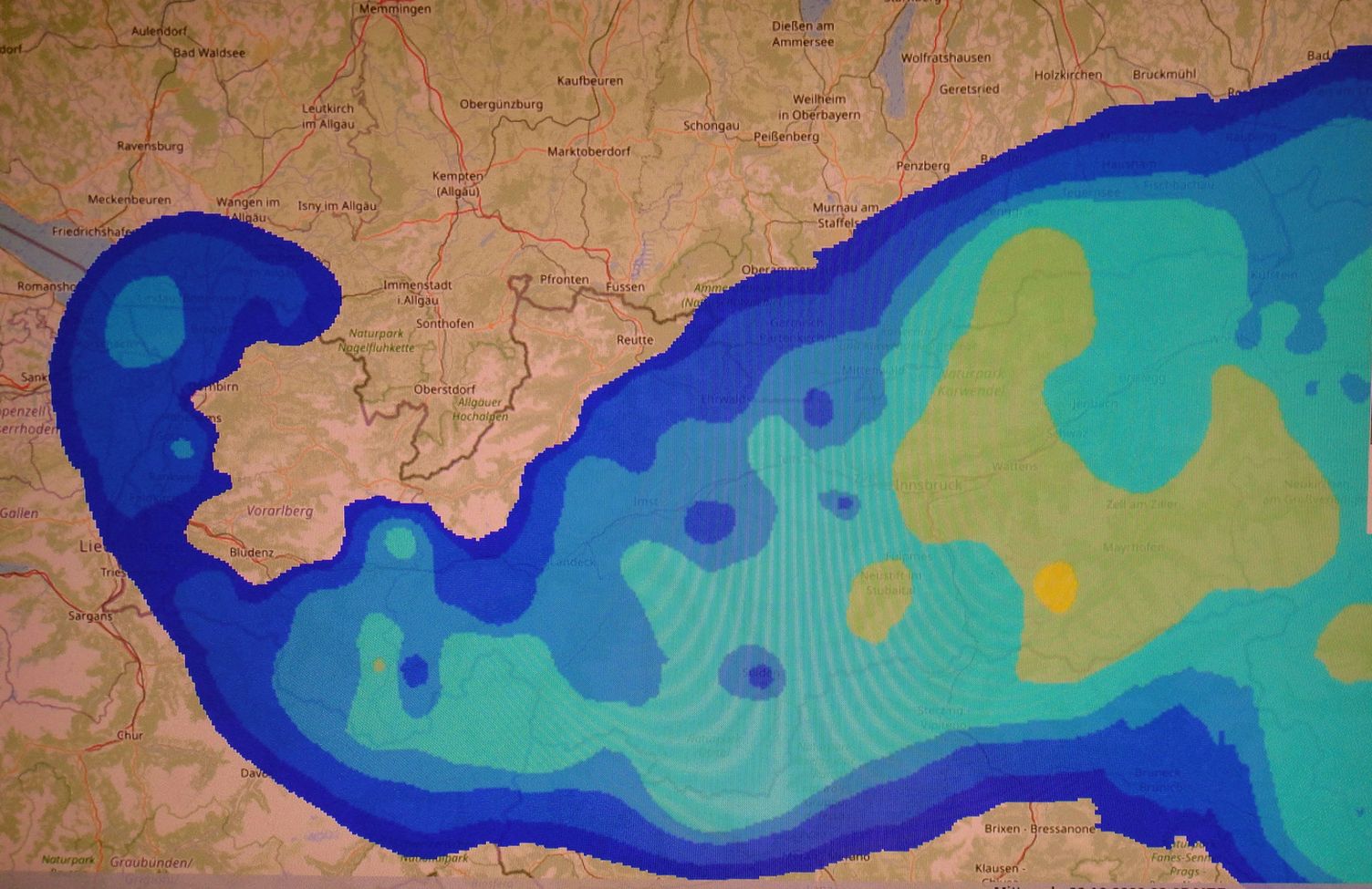Select the Schongau town label
The width and height of the screenshot is (1372, 889).
pyautogui.click(x=711, y=126)
